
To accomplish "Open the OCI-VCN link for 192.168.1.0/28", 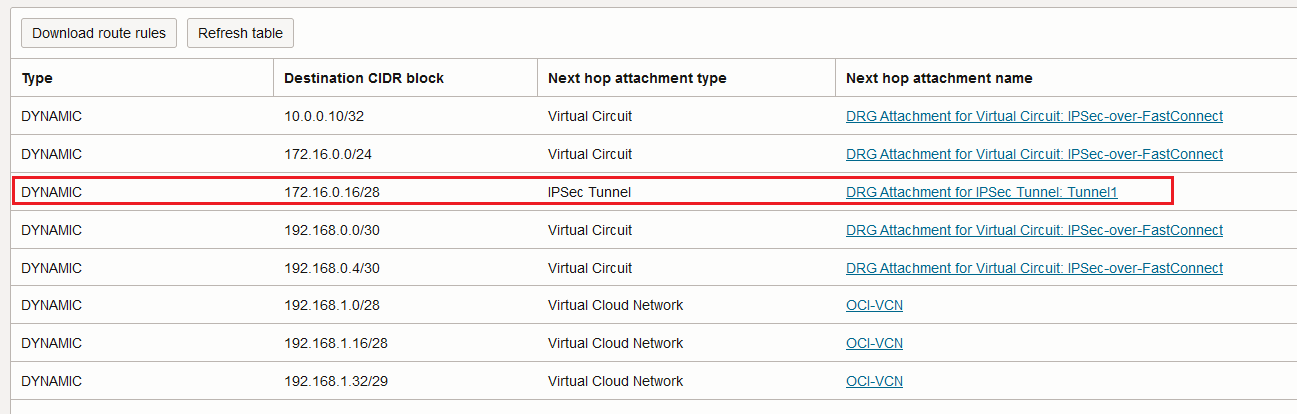I will click(x=874, y=306).
